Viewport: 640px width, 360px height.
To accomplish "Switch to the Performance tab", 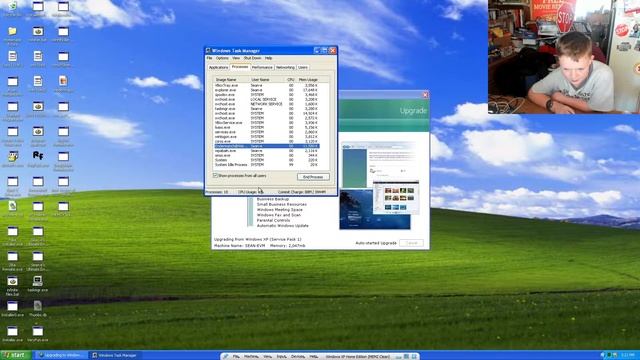I will [x=262, y=67].
